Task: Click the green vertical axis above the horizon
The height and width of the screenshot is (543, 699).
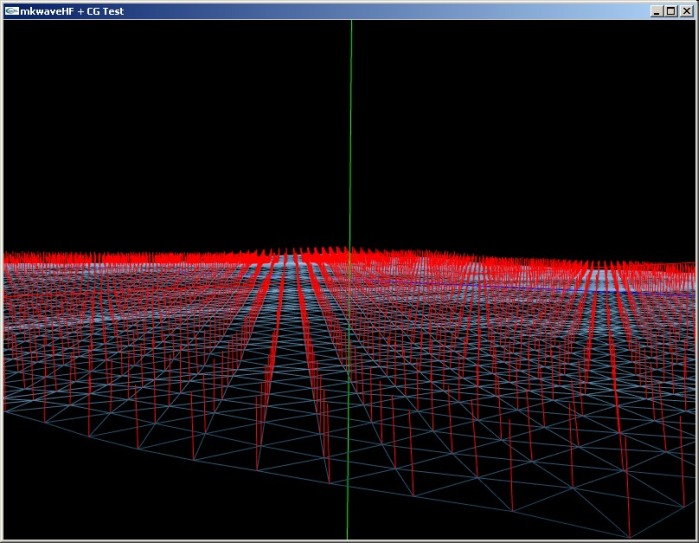Action: click(350, 130)
